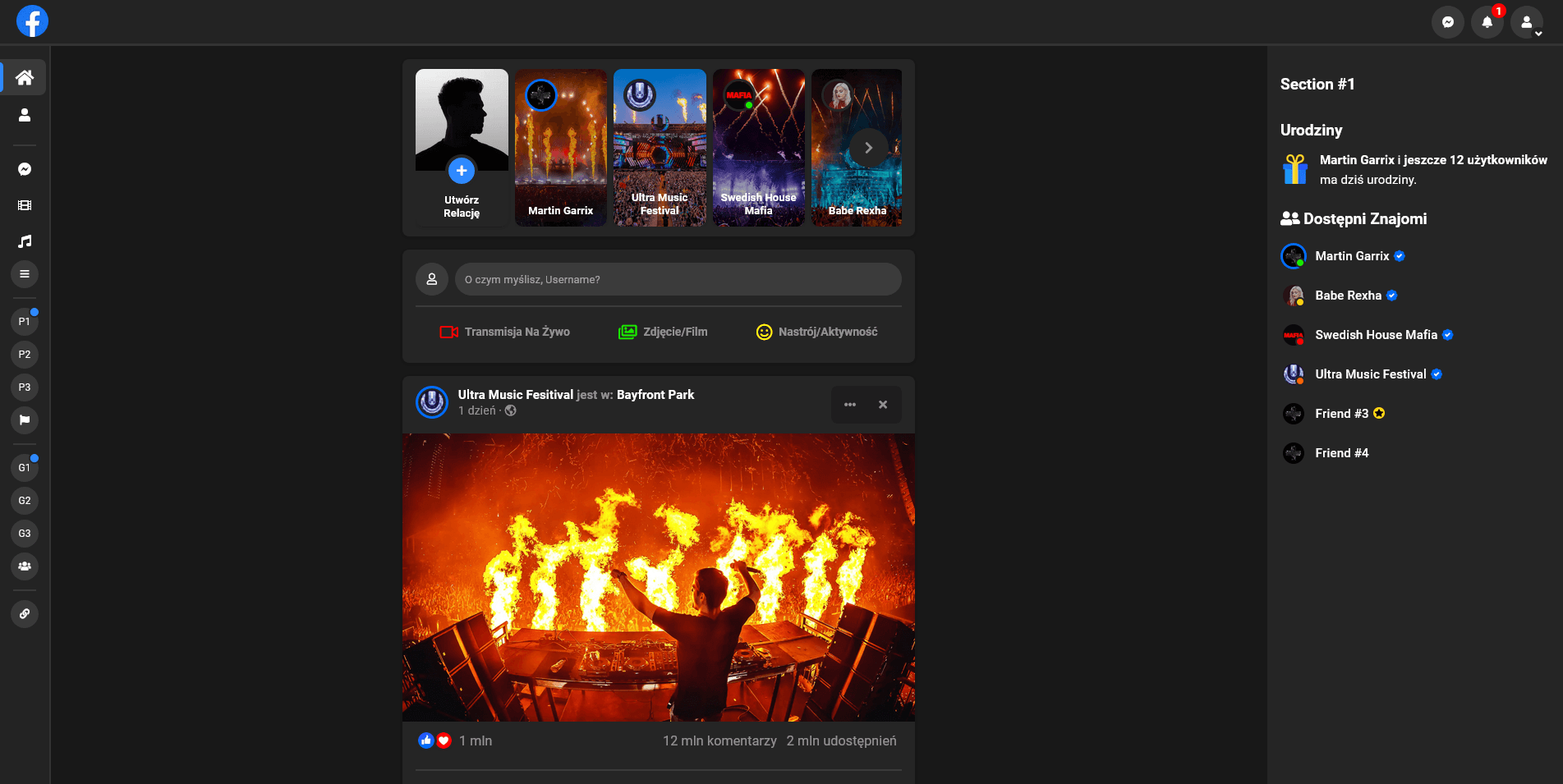Dismiss the Ultra Music Festival post

point(883,405)
